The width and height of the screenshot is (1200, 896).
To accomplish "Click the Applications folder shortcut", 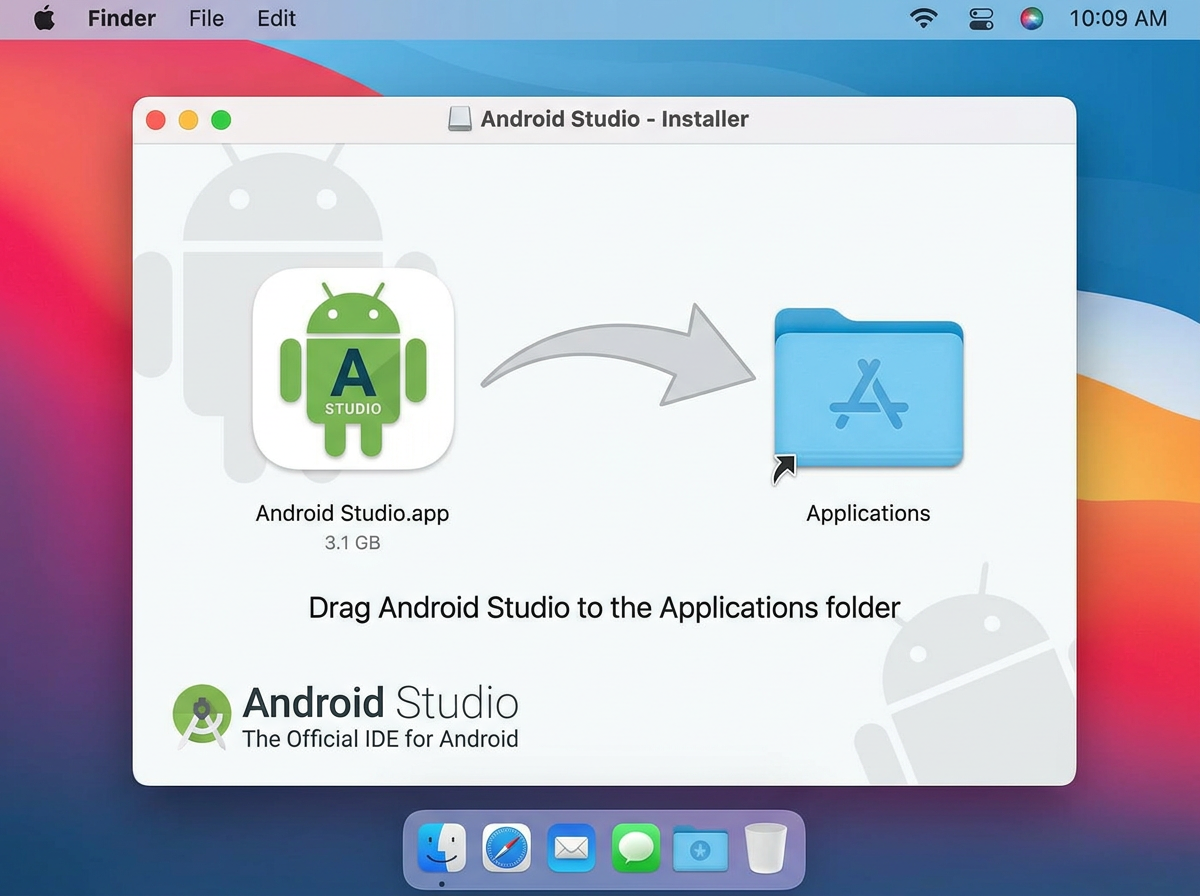I will [868, 389].
